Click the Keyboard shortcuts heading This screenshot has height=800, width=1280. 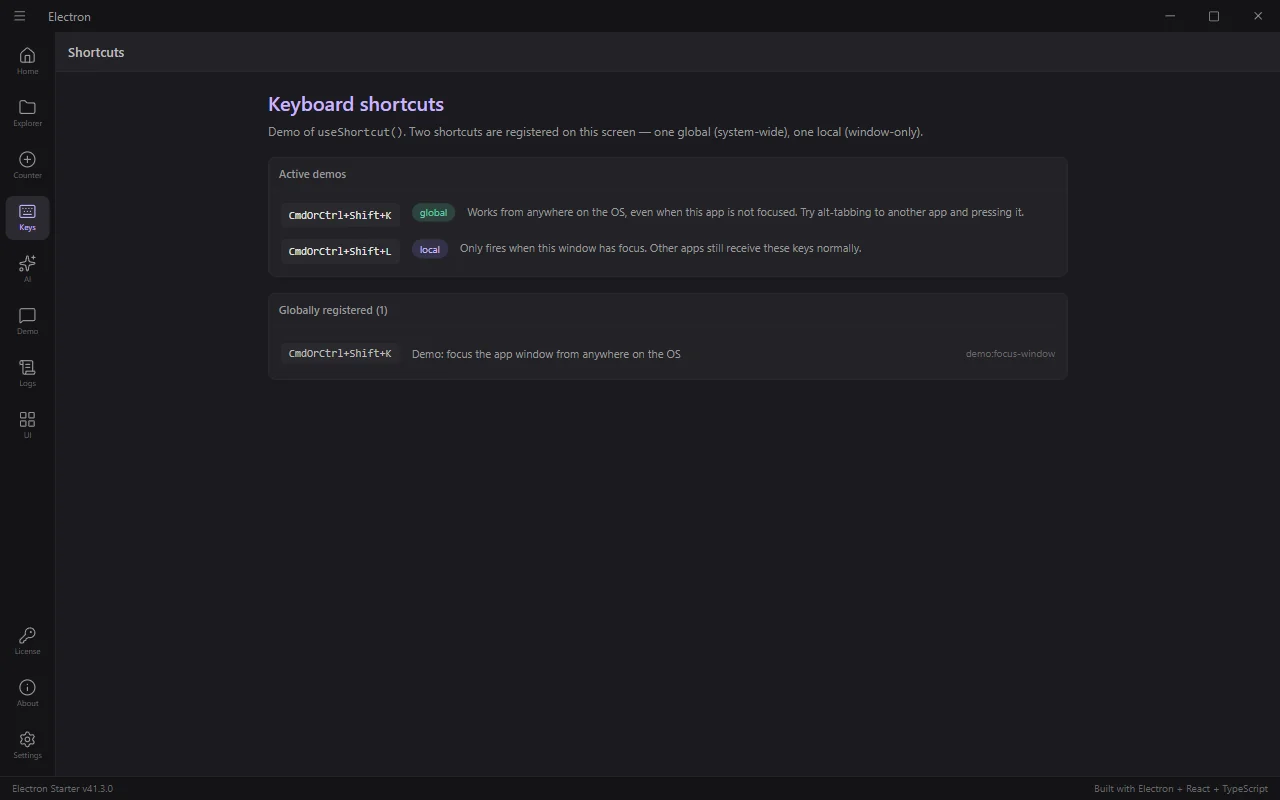(356, 104)
